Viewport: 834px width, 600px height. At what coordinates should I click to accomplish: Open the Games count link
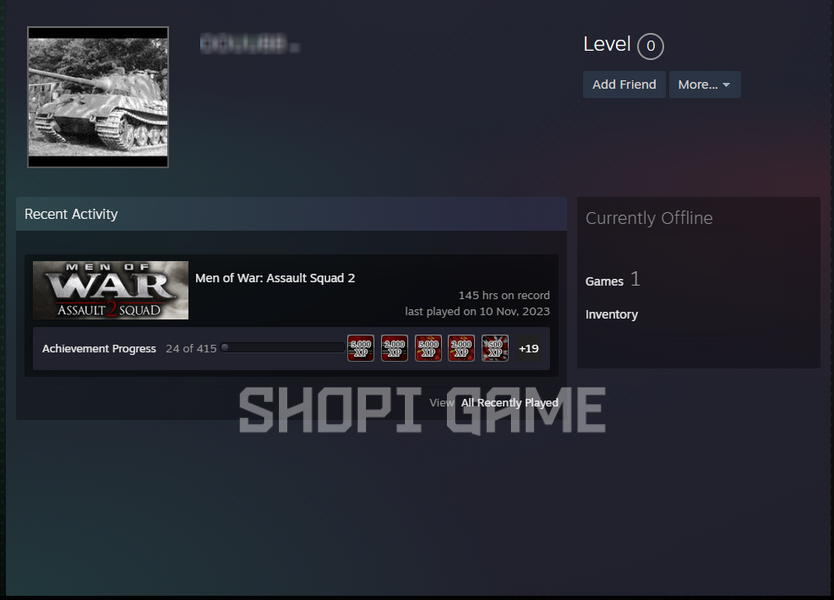[612, 280]
